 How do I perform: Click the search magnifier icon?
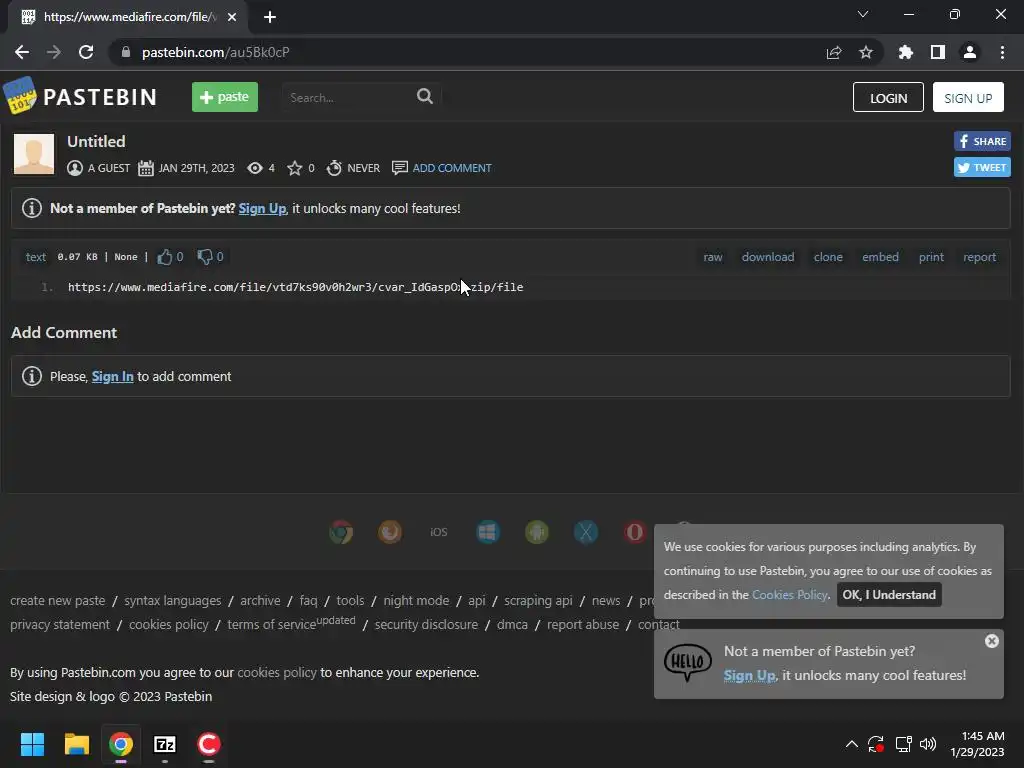(x=424, y=97)
